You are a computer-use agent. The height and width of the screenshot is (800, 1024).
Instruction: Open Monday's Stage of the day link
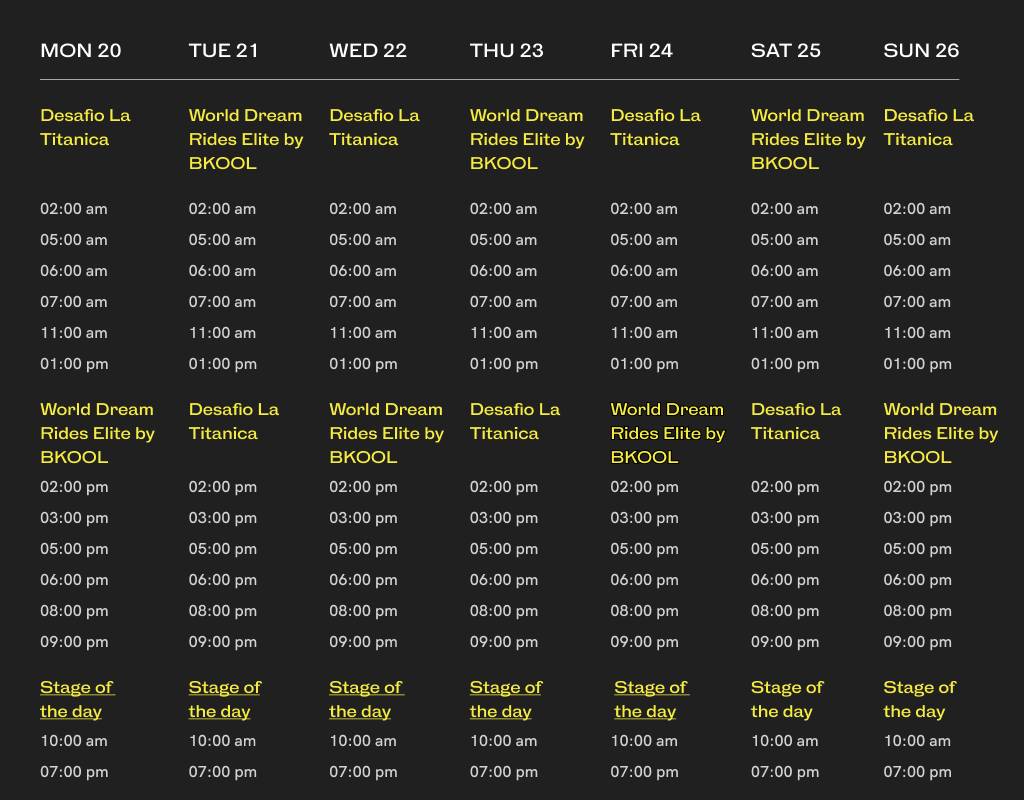point(76,699)
